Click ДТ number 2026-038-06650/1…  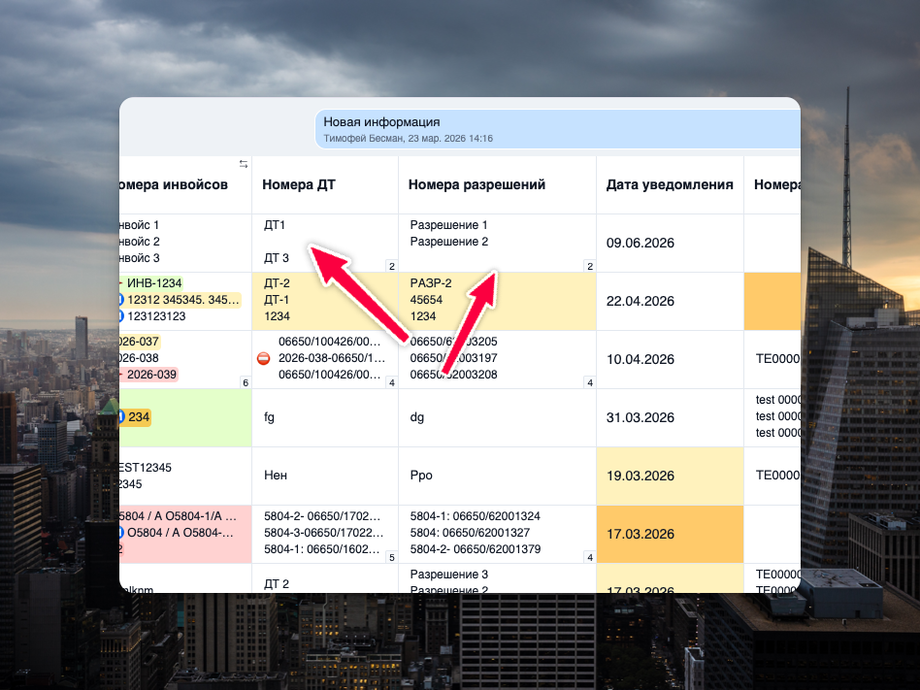(x=332, y=358)
